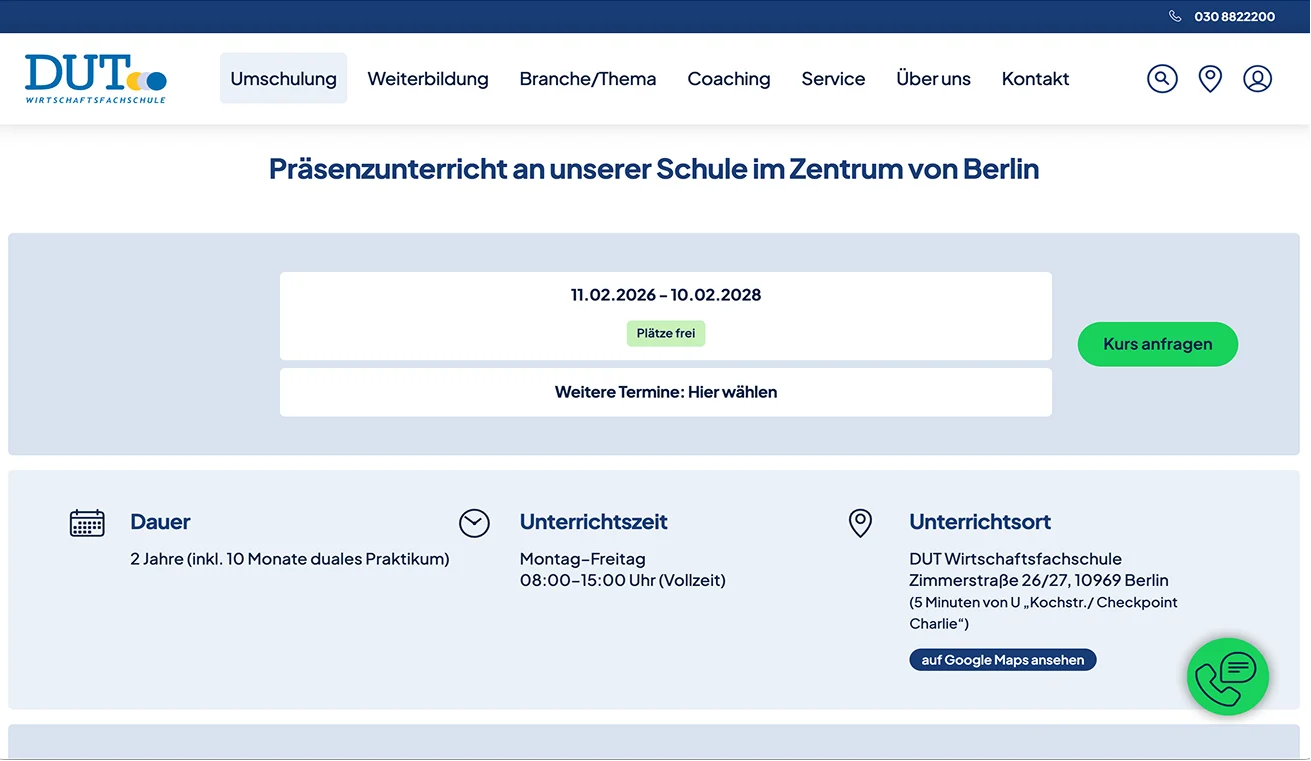
Task: Click the clock icon beside Unterrichtszeit
Action: 474,523
